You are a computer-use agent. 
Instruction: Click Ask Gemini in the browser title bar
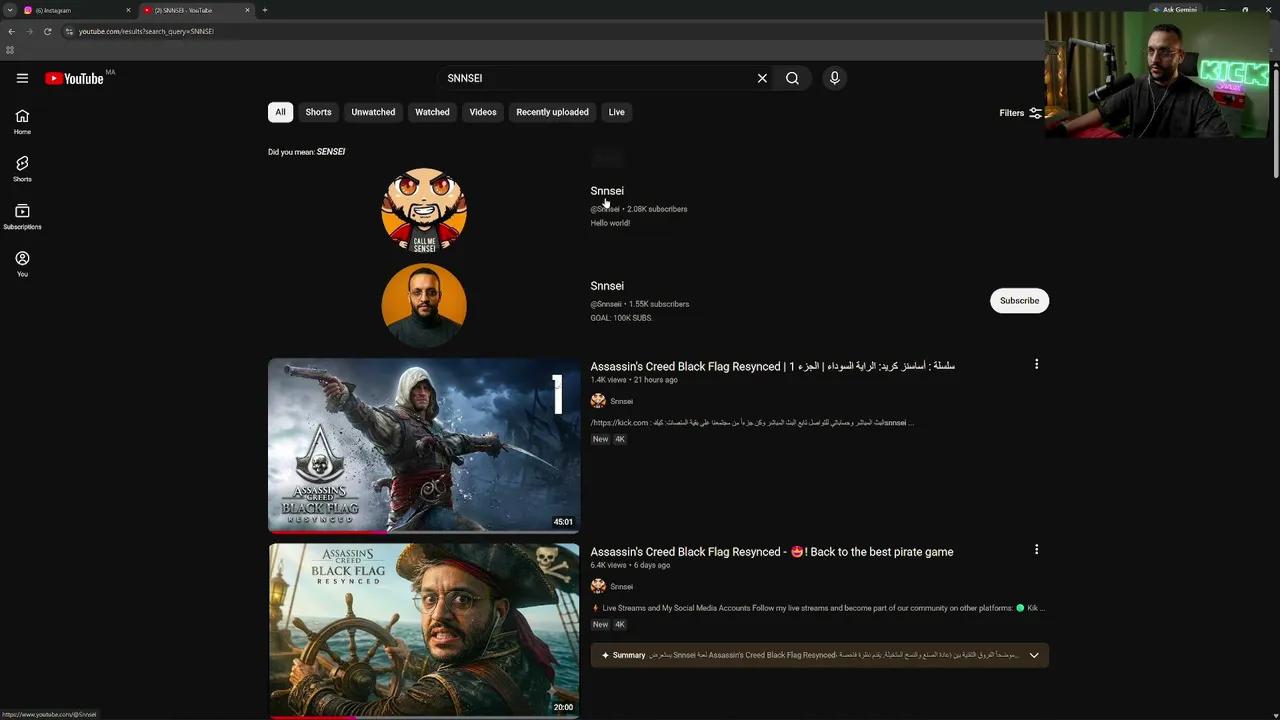pos(1174,10)
